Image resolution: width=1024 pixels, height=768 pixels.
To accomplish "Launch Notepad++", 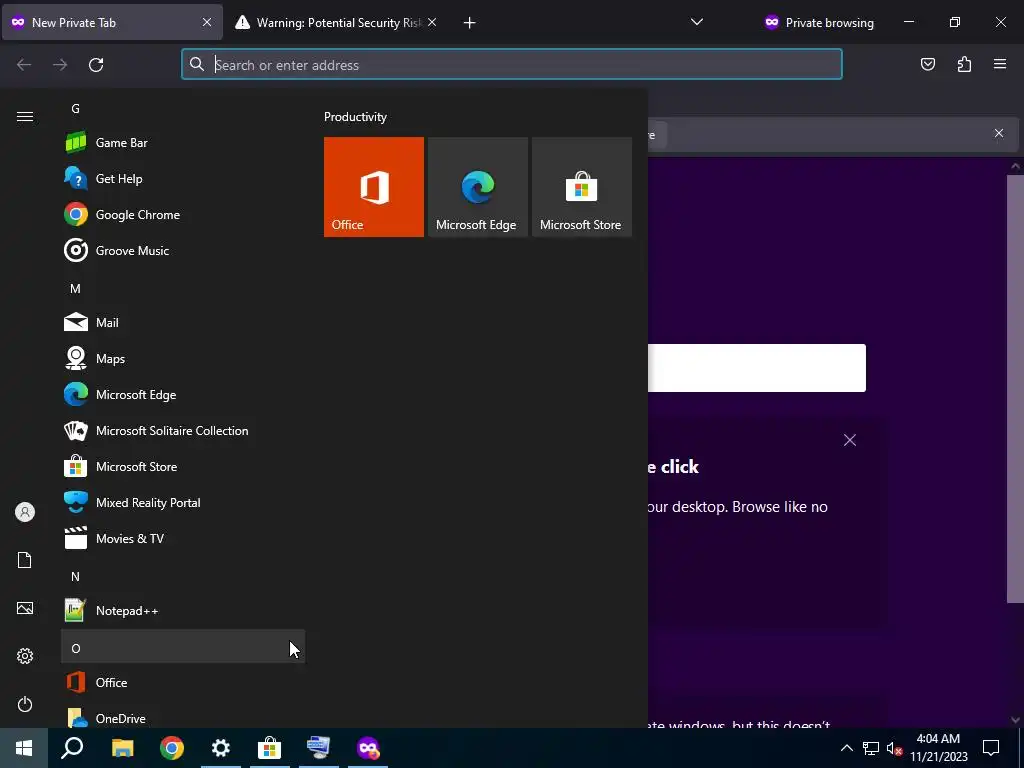I will [x=183, y=611].
